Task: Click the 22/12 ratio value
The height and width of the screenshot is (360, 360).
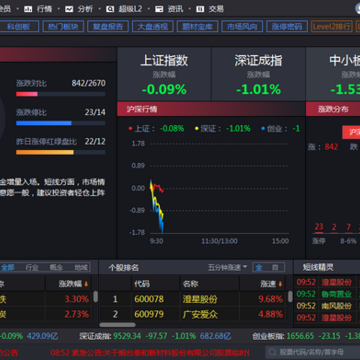Action: coord(95,141)
